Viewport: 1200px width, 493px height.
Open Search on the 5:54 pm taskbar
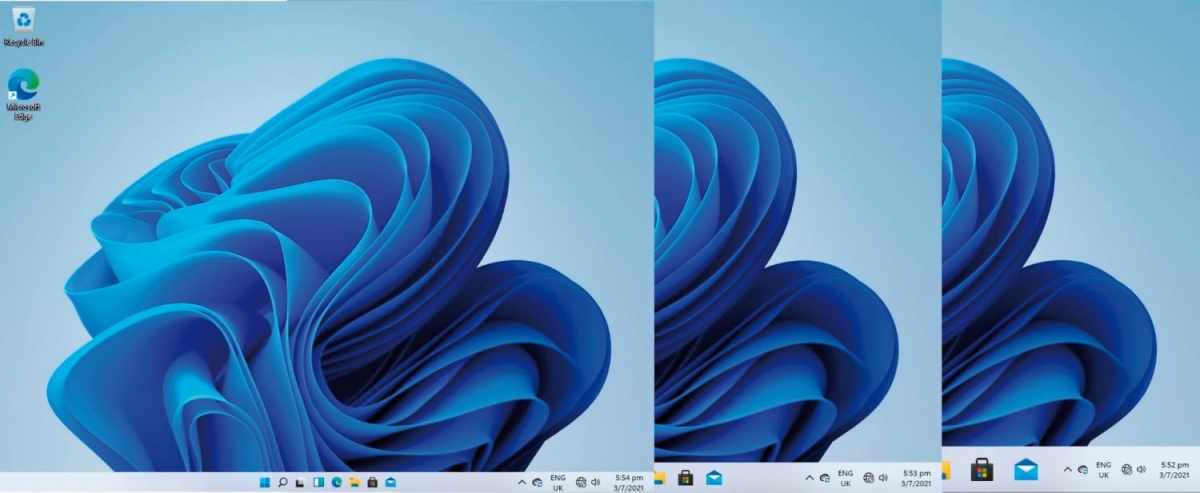click(x=282, y=482)
